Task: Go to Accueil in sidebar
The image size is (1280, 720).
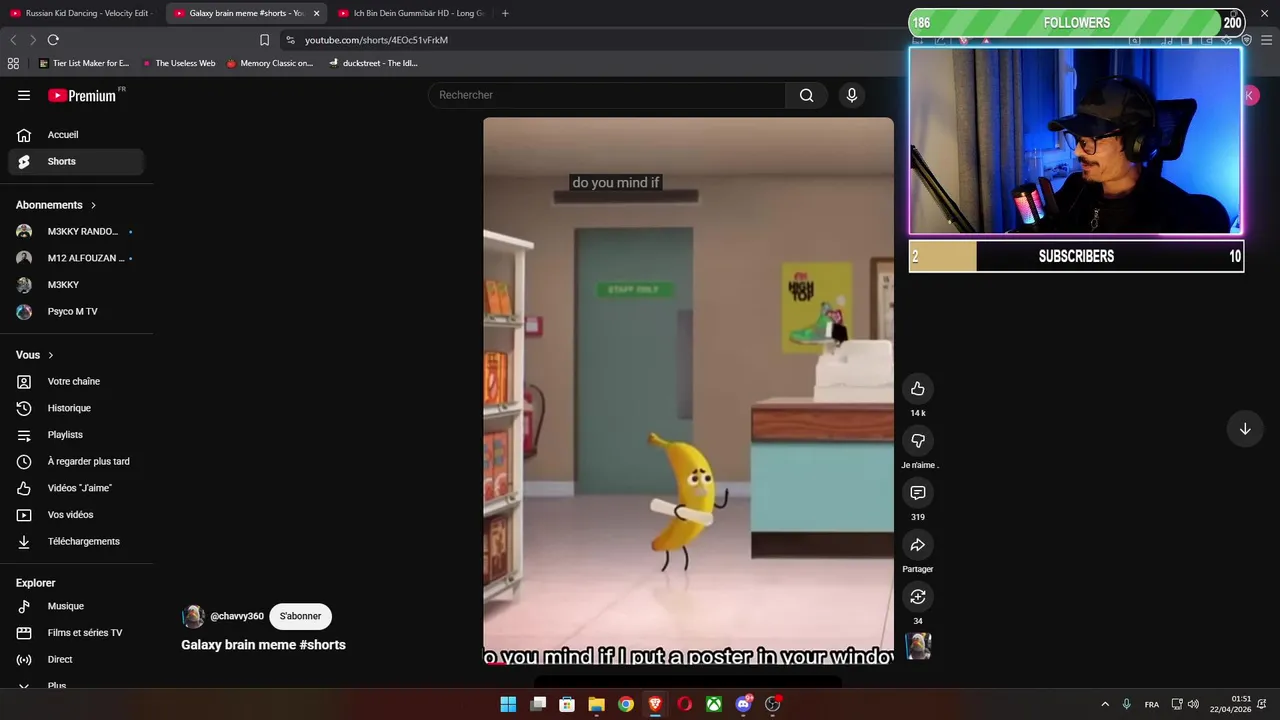Action: click(x=76, y=135)
